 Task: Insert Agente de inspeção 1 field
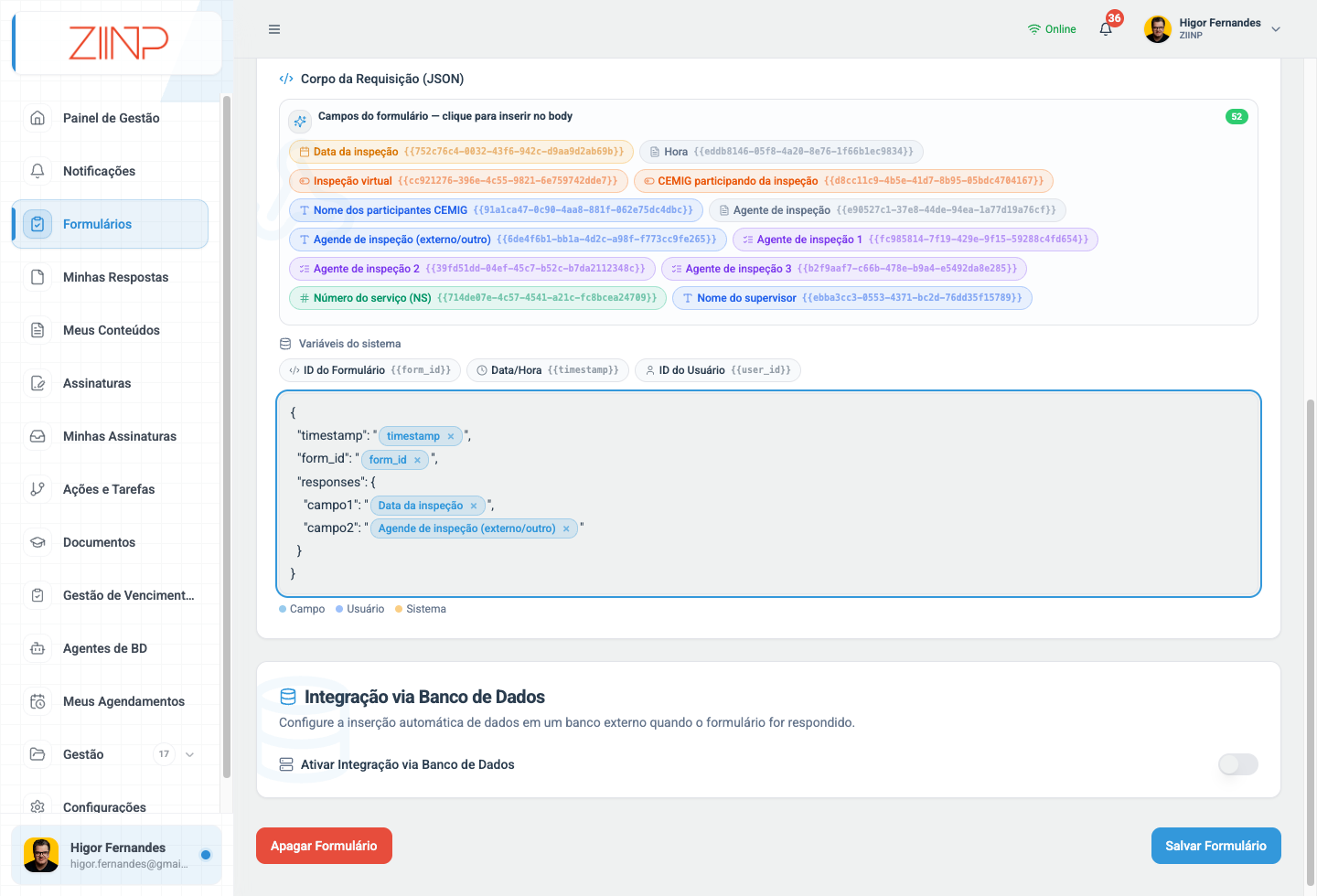(x=915, y=240)
